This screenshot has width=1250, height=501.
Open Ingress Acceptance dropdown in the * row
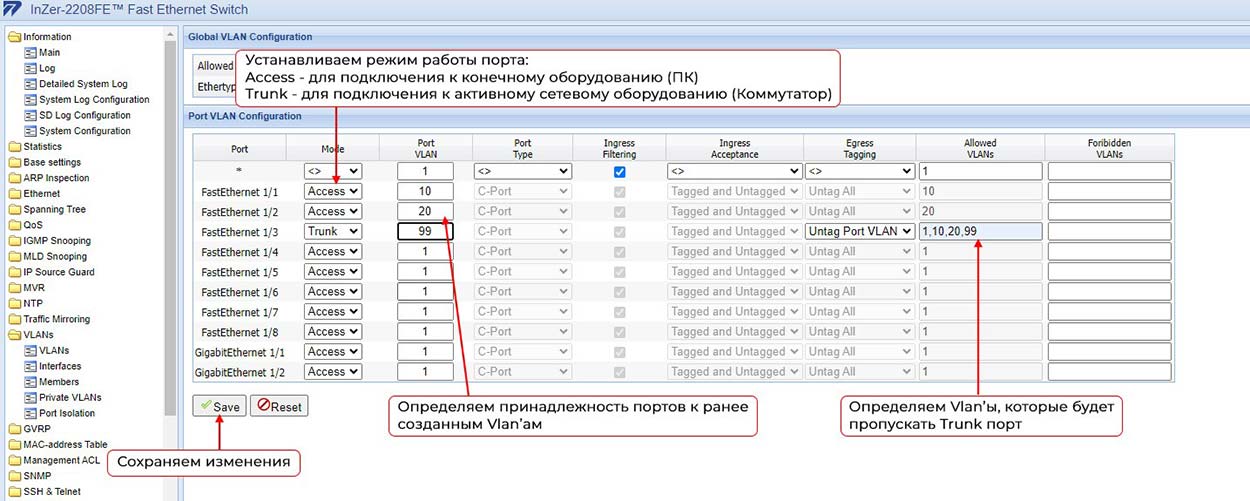735,171
